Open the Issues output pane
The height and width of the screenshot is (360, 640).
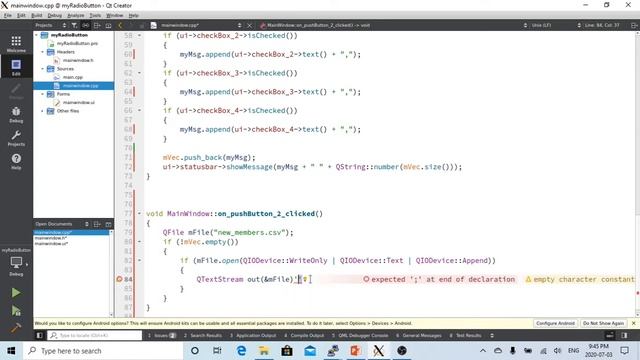tap(161, 336)
